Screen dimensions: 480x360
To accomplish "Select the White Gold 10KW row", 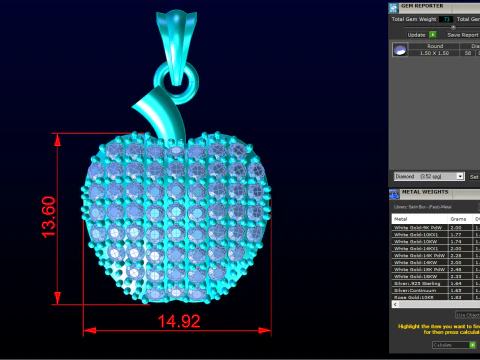I will [436, 242].
